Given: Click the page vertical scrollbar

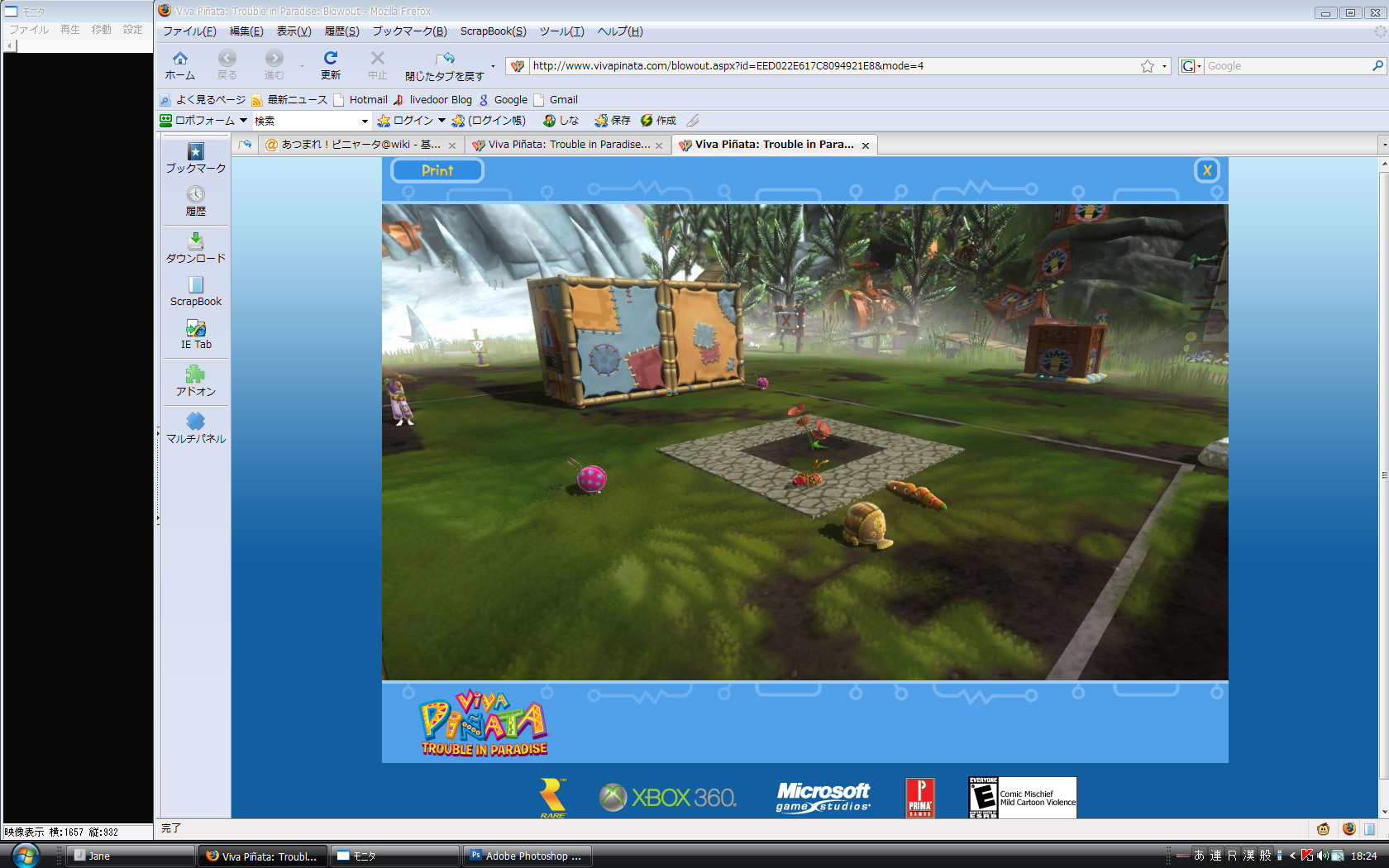Looking at the screenshot, I should (x=1384, y=475).
